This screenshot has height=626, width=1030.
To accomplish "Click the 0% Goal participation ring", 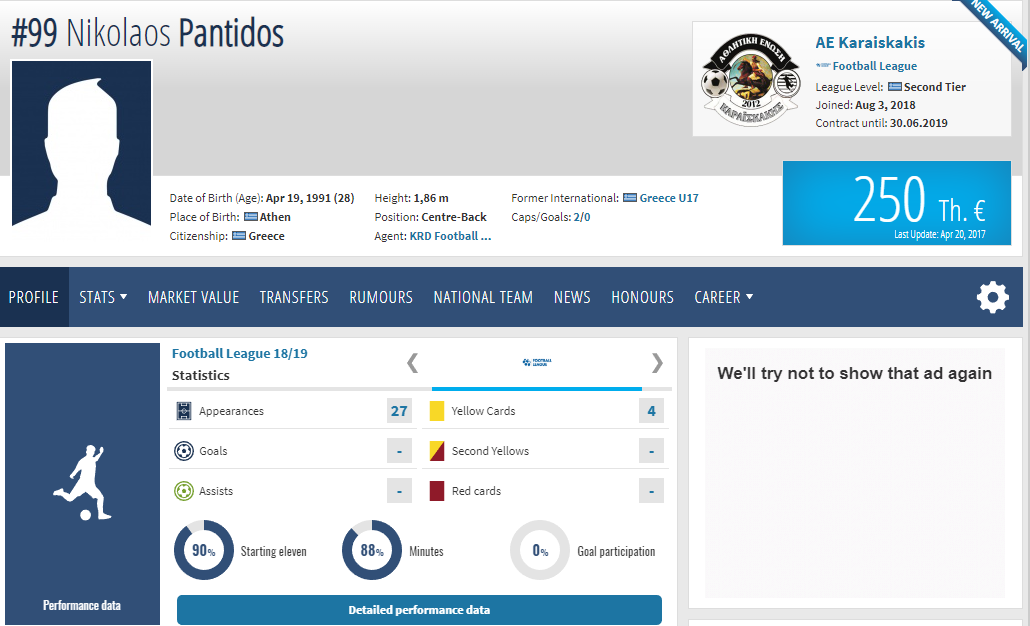I will coord(540,550).
